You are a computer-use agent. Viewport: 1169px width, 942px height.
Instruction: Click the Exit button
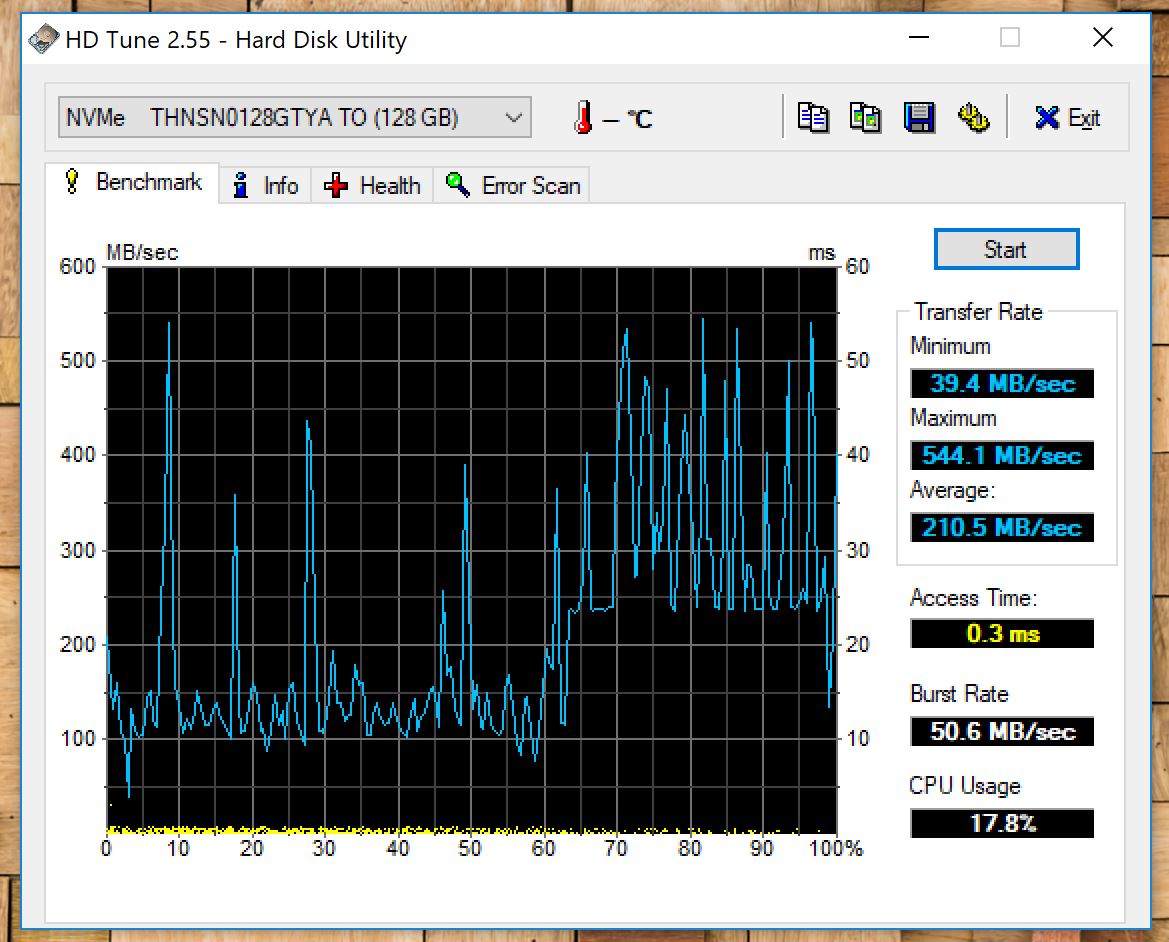pos(1067,117)
